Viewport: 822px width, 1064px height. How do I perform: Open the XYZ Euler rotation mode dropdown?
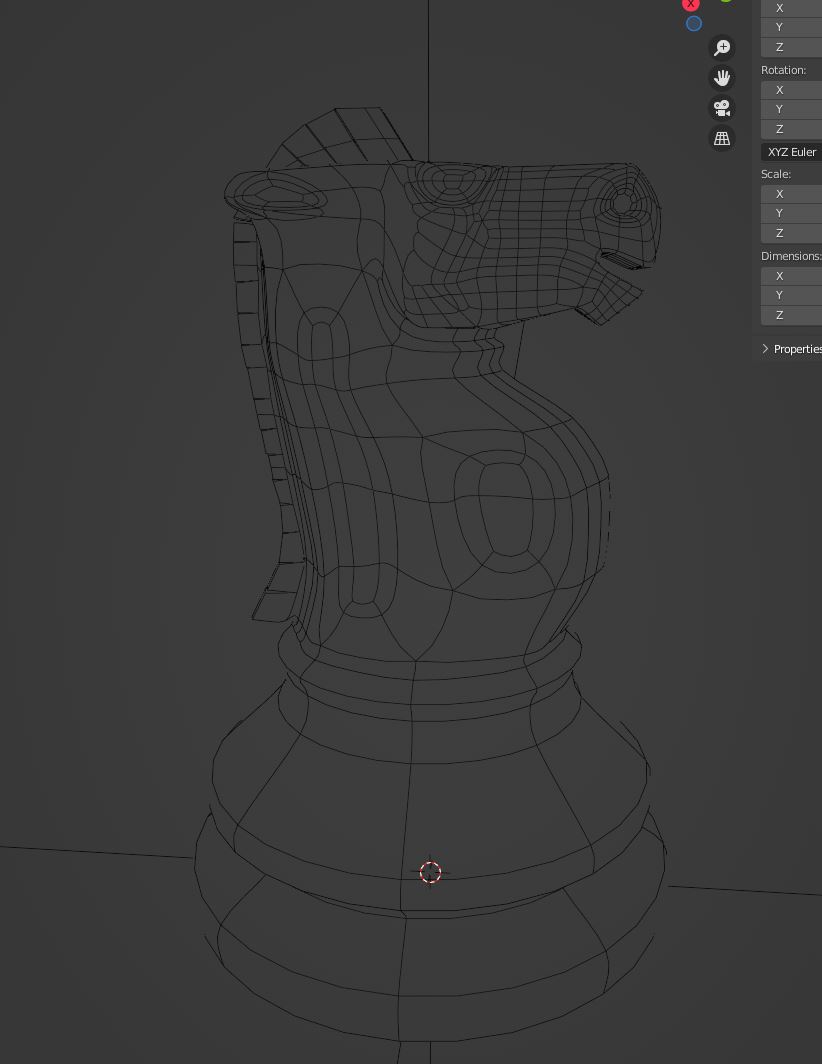(x=791, y=152)
